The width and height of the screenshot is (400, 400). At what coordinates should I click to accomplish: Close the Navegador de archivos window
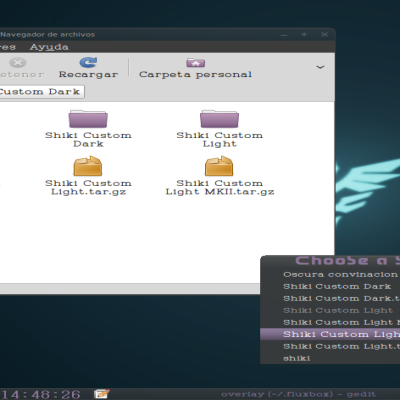pos(324,34)
